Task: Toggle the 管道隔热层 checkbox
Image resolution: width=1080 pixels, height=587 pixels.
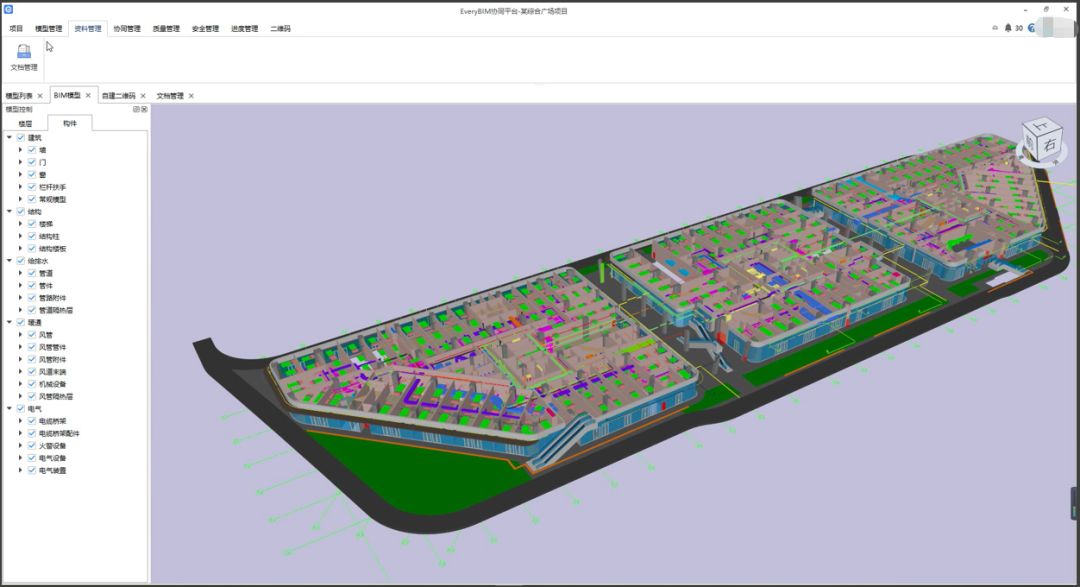Action: 32,311
